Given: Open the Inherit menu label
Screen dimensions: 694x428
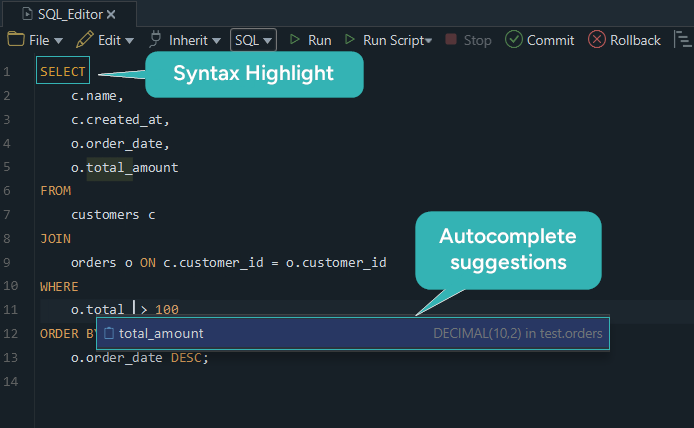Looking at the screenshot, I should tap(188, 40).
